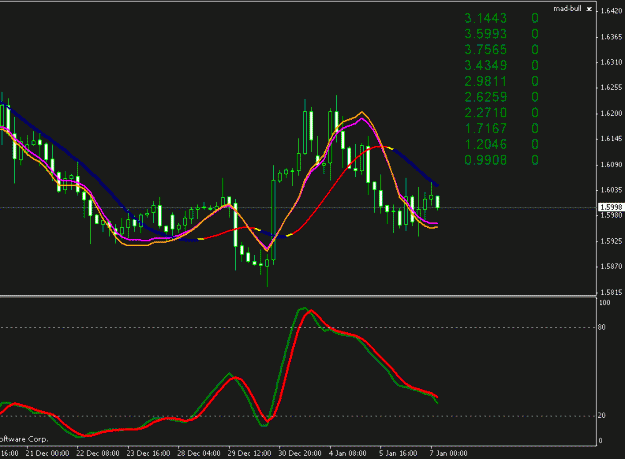Select the 2.6259 value in the readout

click(x=485, y=97)
